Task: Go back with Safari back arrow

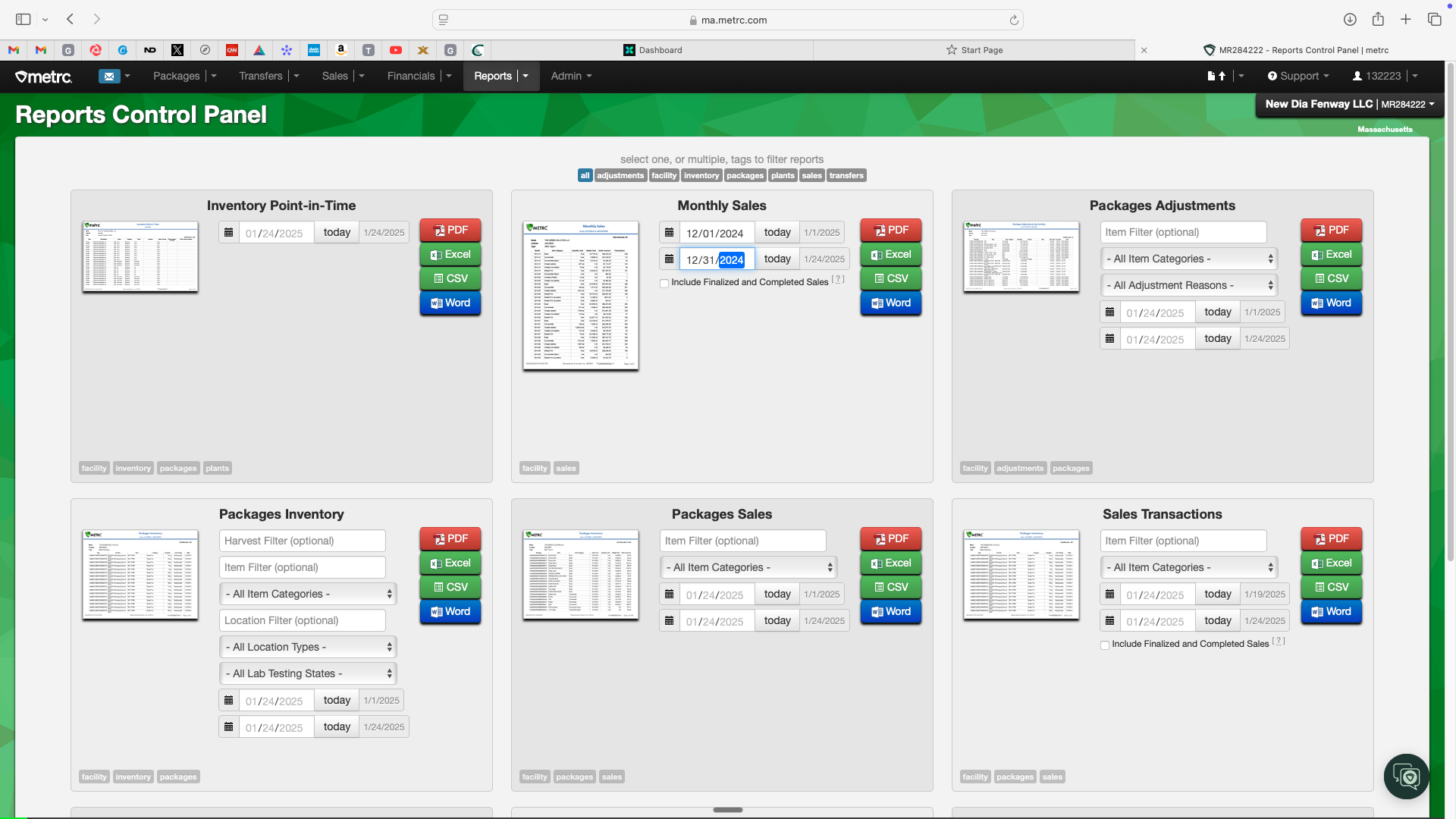Action: click(70, 19)
